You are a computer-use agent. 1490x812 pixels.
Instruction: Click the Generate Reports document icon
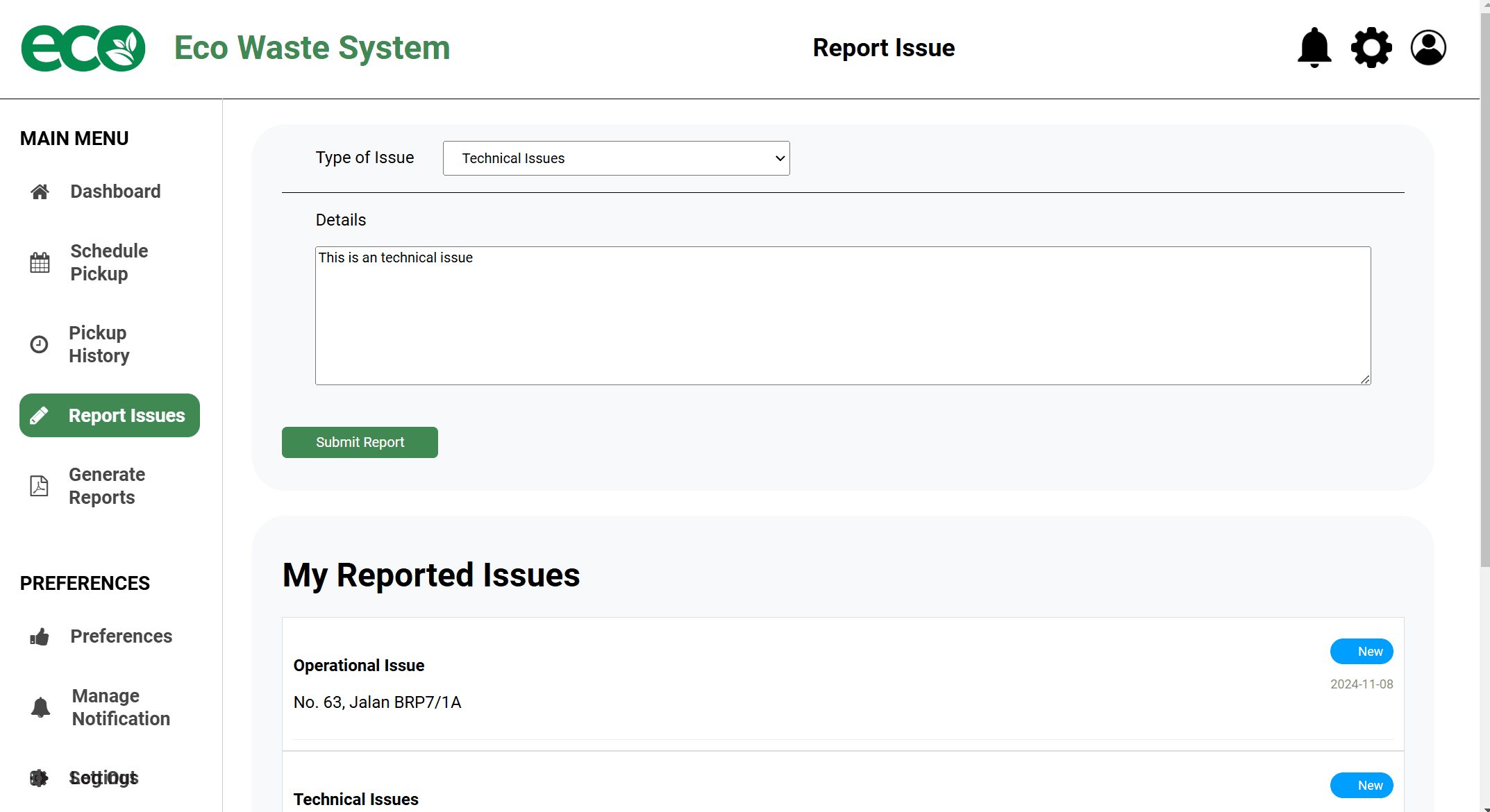(x=39, y=486)
